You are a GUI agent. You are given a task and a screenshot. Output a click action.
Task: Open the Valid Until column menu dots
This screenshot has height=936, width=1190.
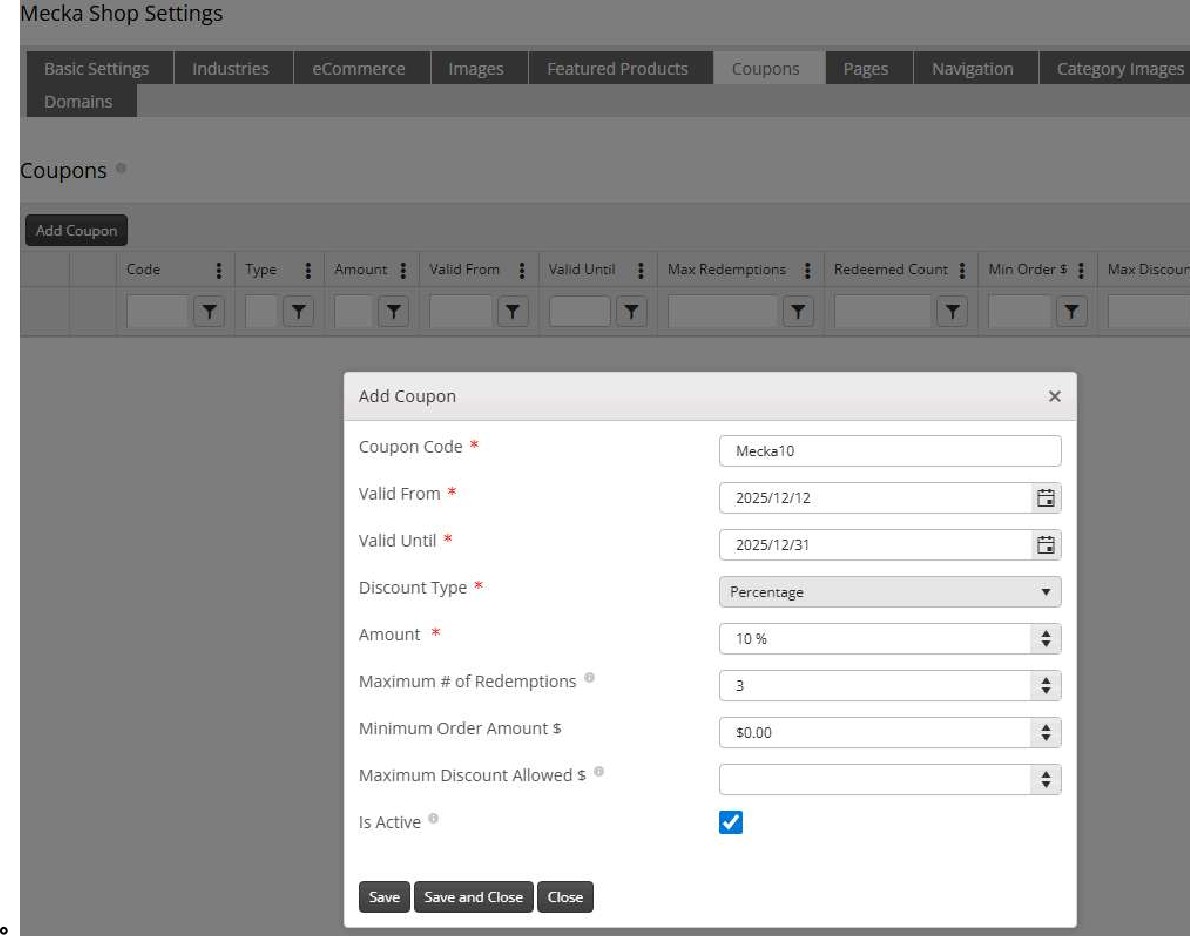tap(641, 270)
